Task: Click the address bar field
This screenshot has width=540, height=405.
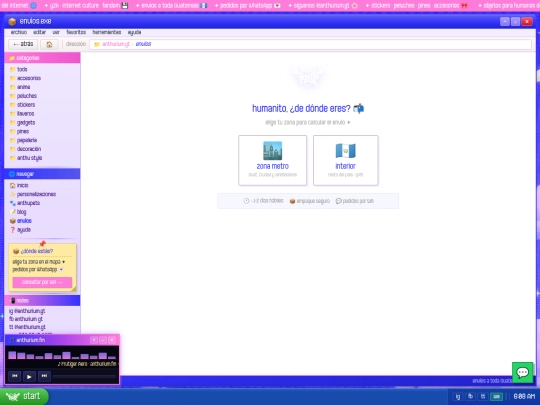Action: (310, 44)
